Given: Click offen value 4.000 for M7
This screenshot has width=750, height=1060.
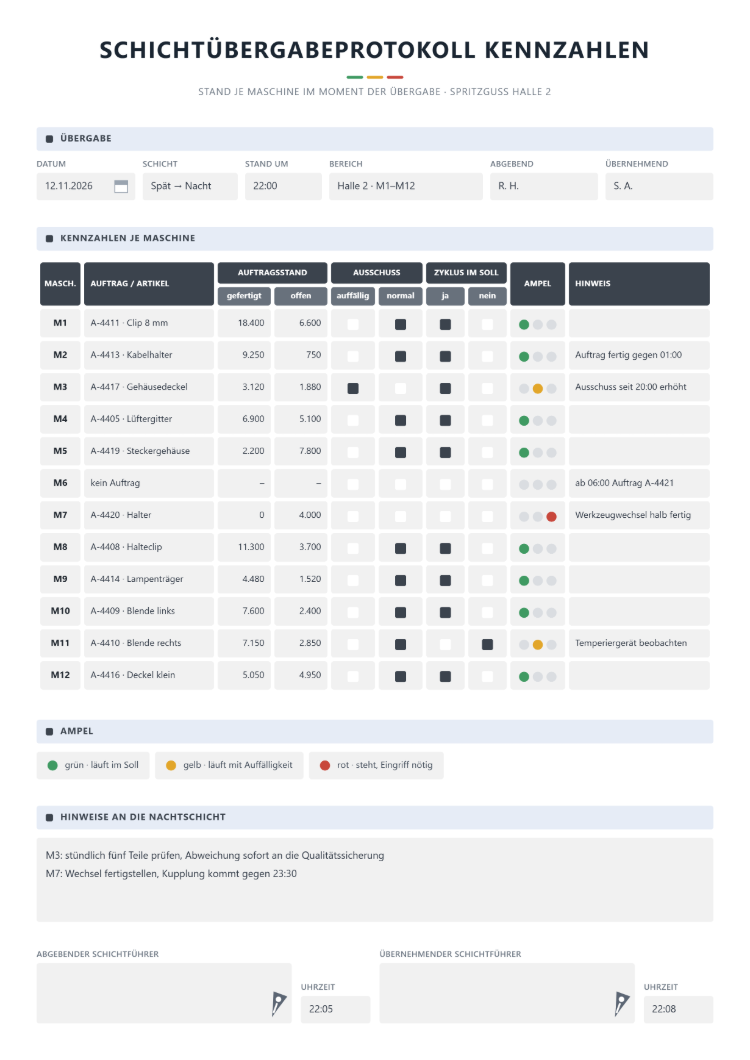Looking at the screenshot, I should pyautogui.click(x=301, y=515).
